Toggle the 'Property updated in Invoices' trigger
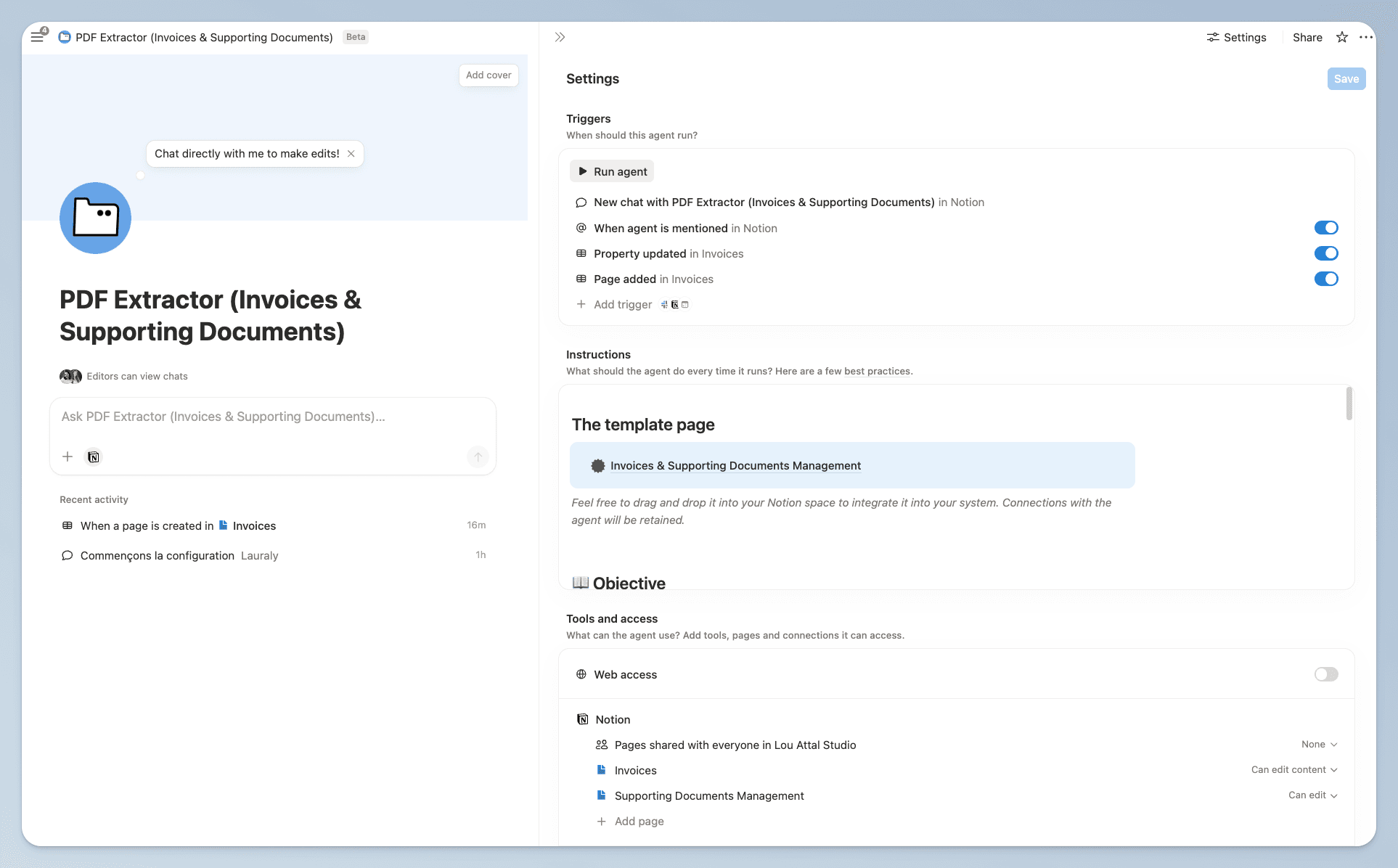This screenshot has width=1398, height=868. pyautogui.click(x=1326, y=253)
